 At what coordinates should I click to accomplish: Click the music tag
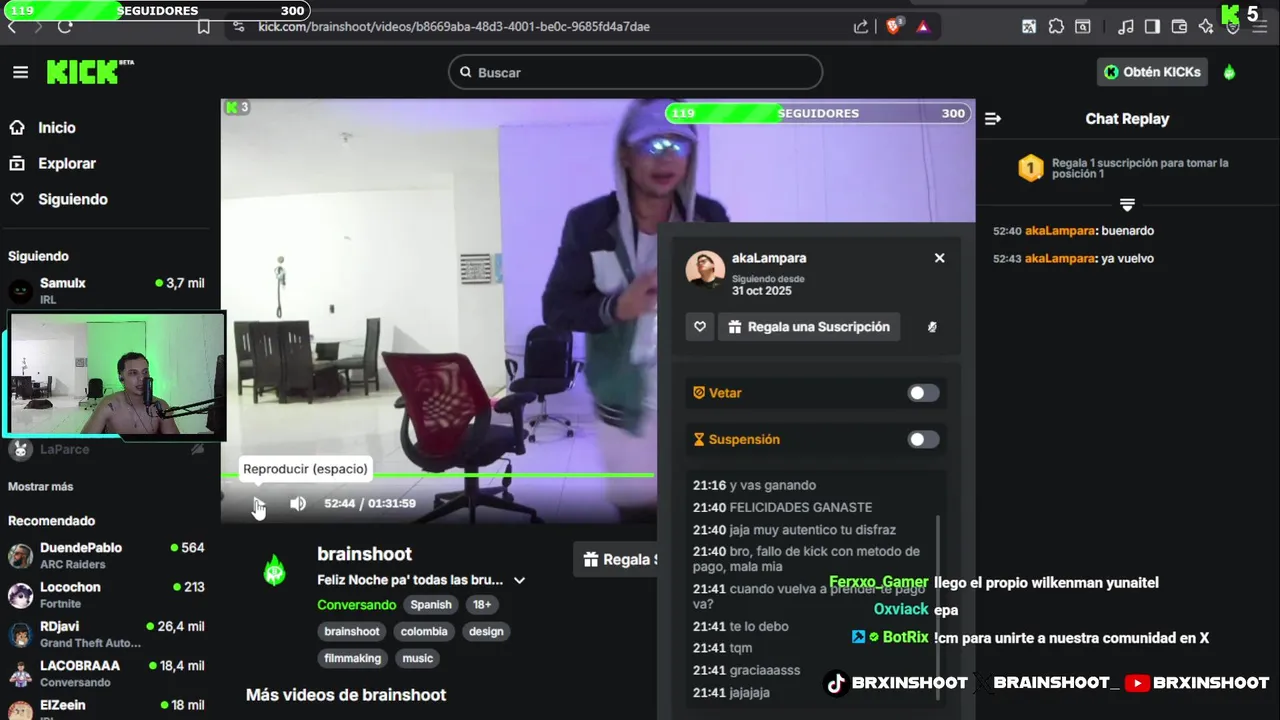tap(418, 658)
